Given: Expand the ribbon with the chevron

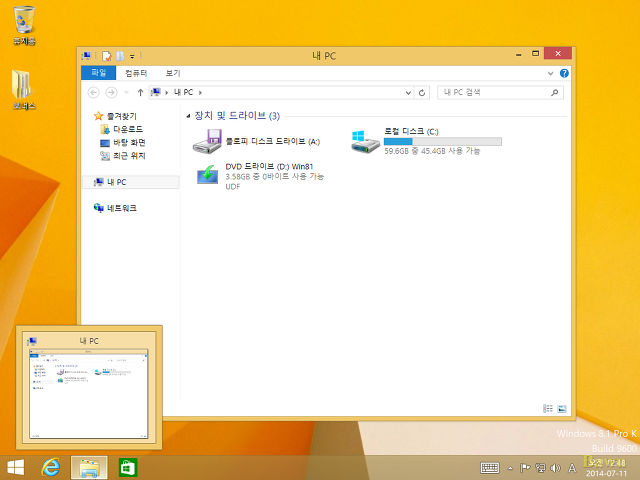Looking at the screenshot, I should click(550, 73).
